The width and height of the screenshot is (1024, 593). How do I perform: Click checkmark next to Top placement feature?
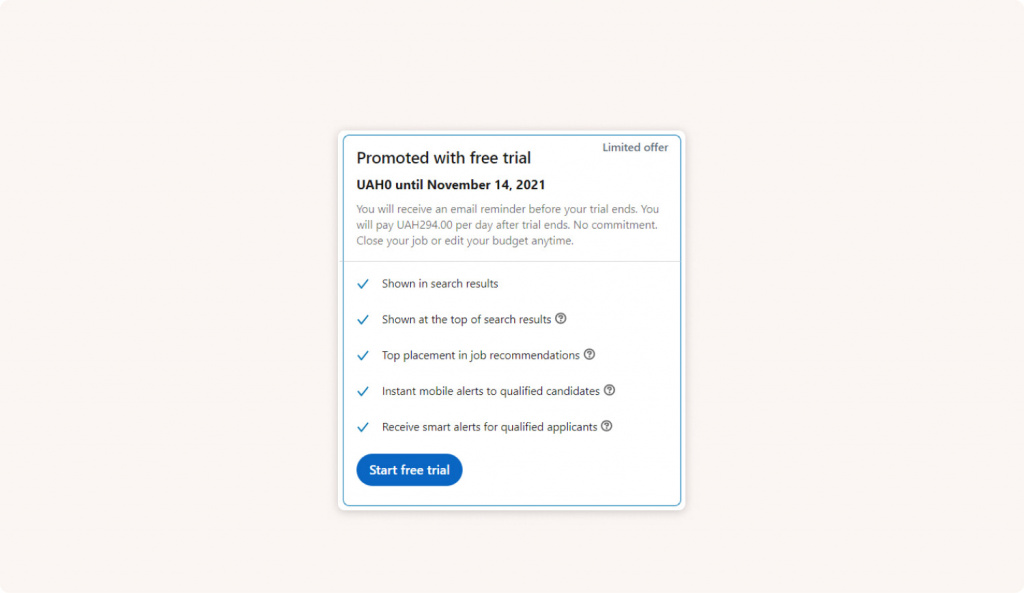coord(363,356)
